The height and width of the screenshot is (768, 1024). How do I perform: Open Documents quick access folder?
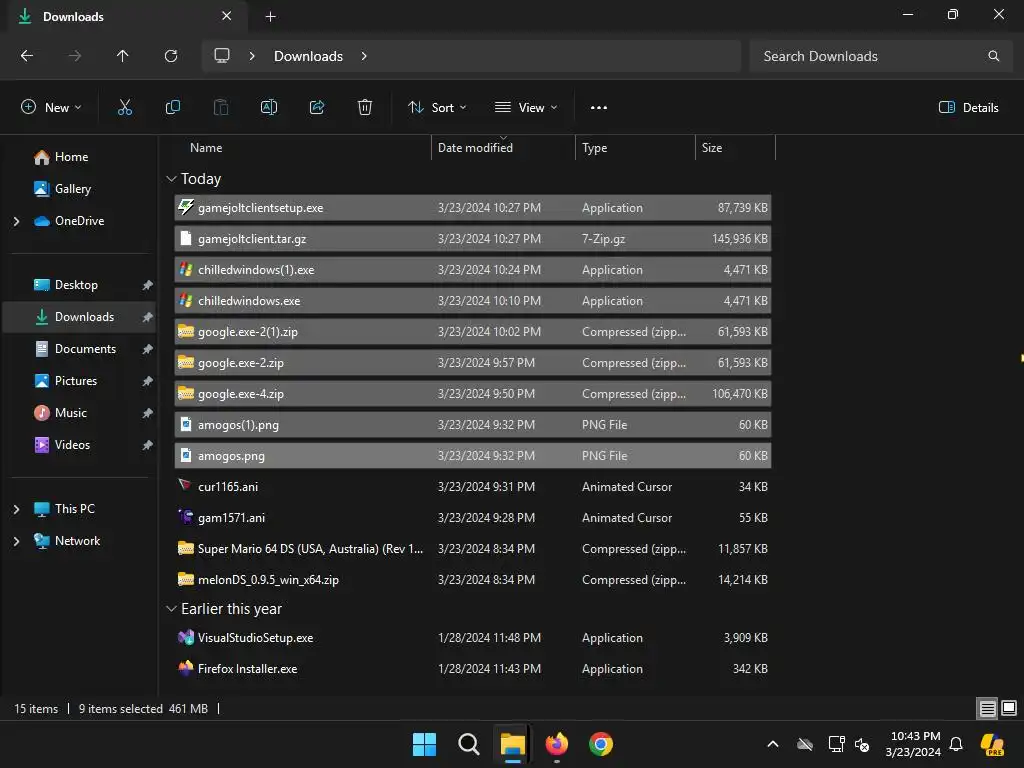click(x=85, y=349)
